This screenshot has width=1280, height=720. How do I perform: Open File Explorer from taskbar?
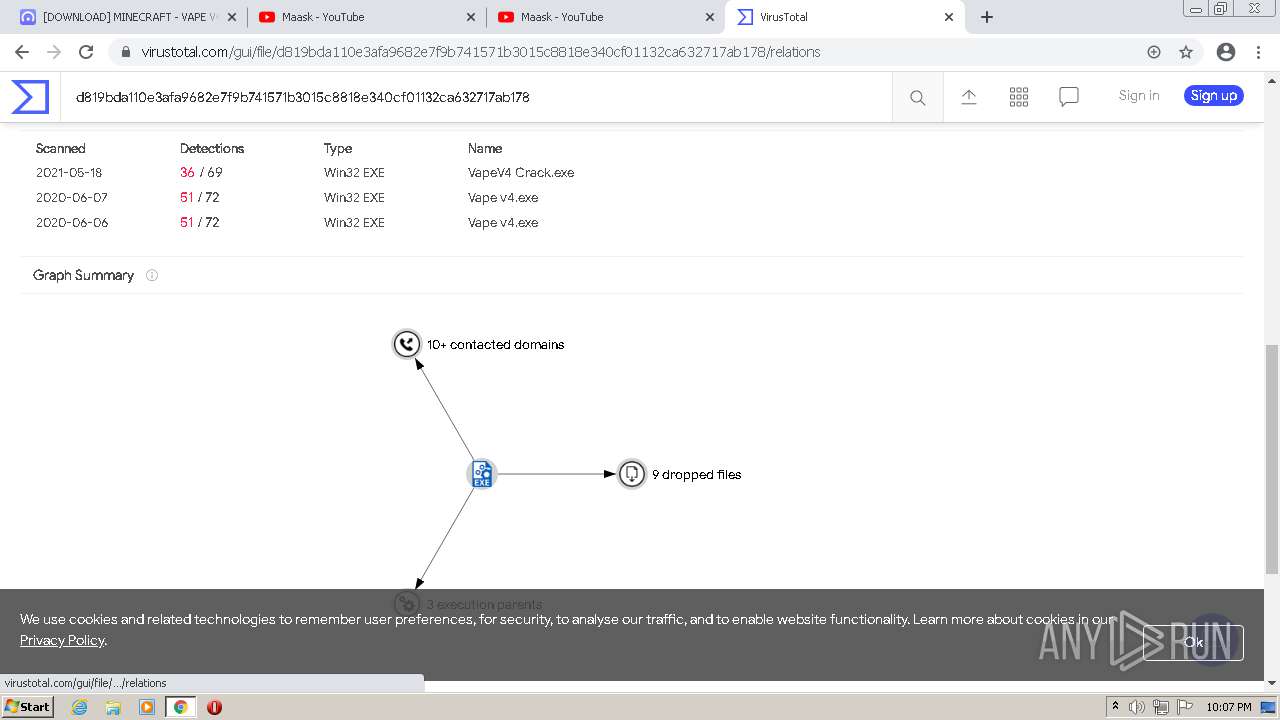point(113,707)
